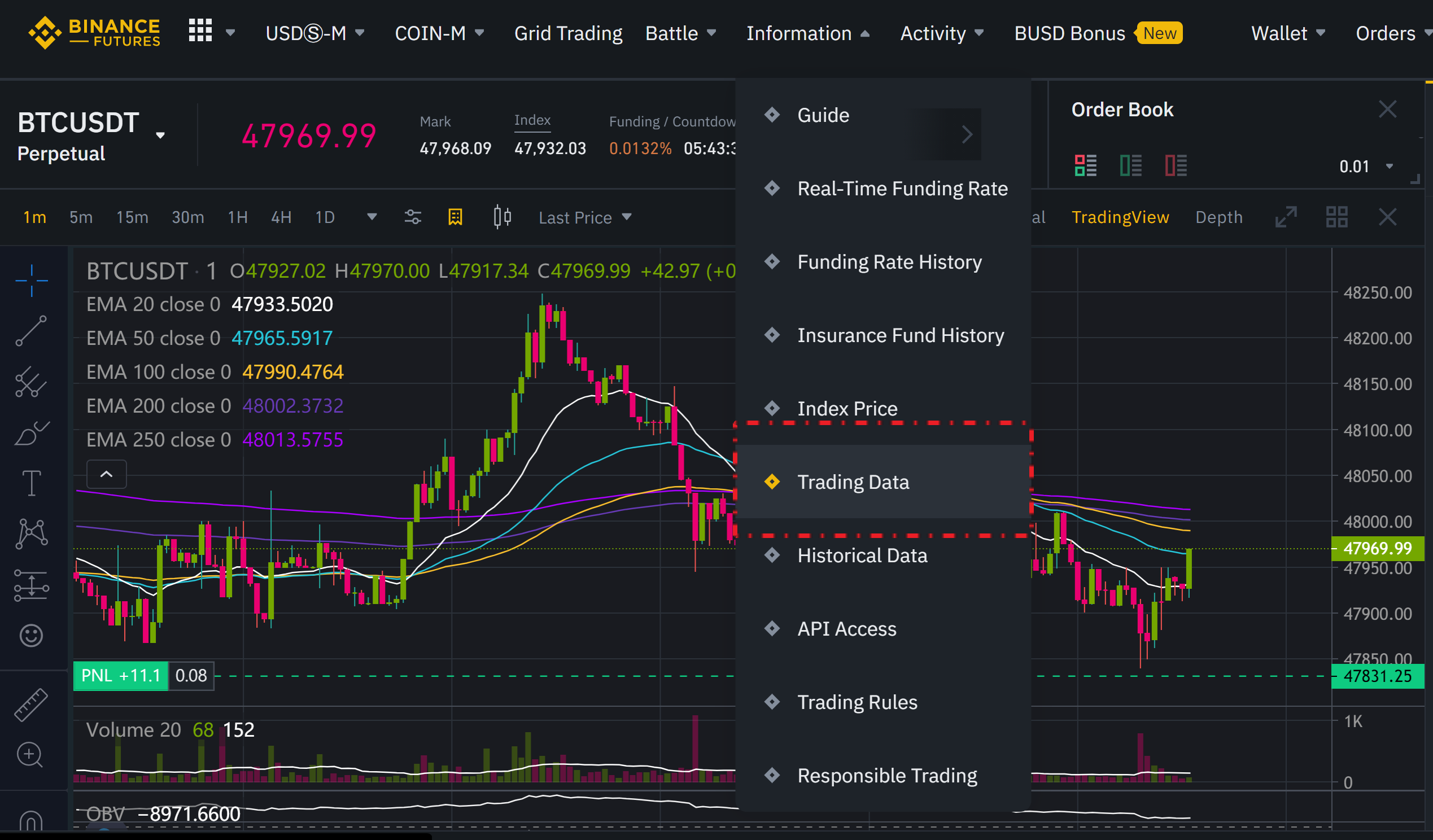Show sell-only order book view
Screen dimensions: 1433x840
[1176, 165]
